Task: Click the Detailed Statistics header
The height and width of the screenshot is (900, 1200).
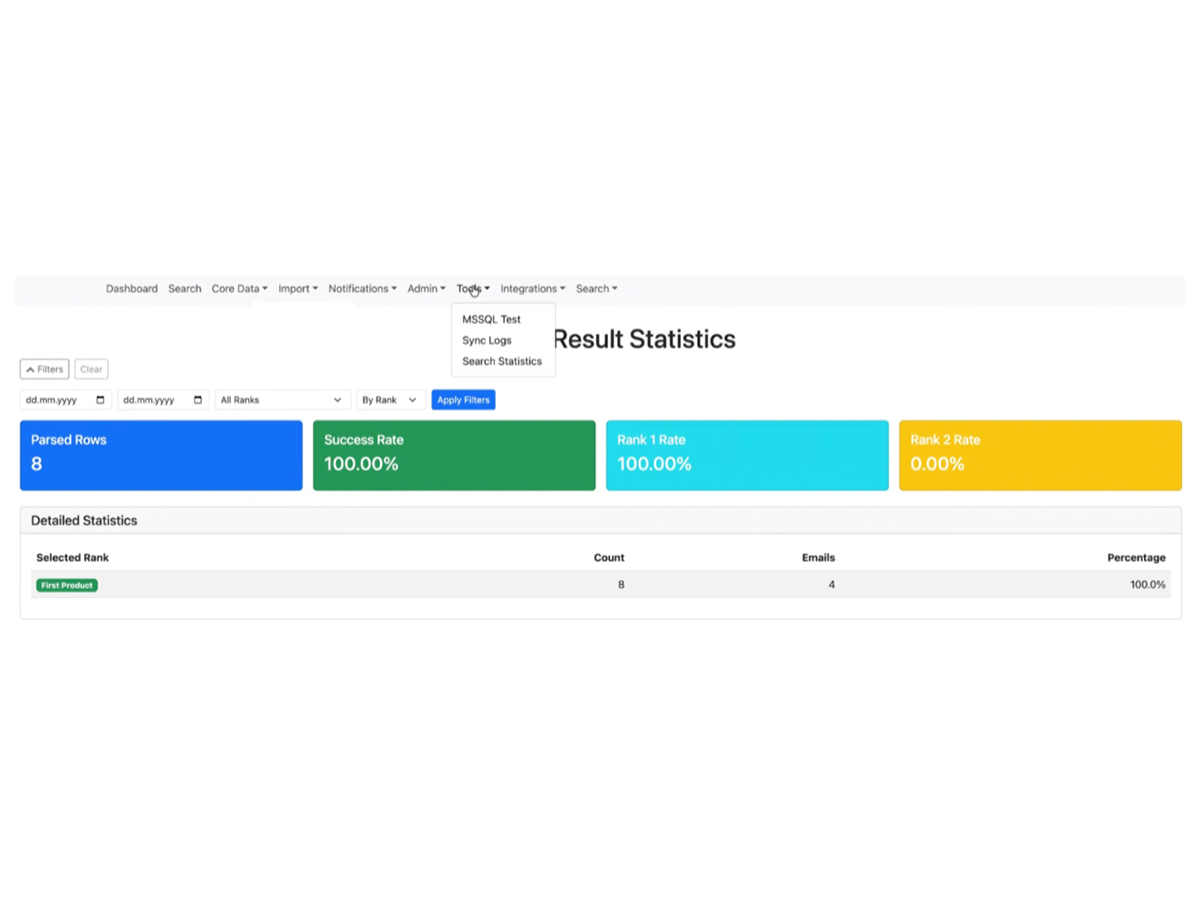Action: [601, 521]
